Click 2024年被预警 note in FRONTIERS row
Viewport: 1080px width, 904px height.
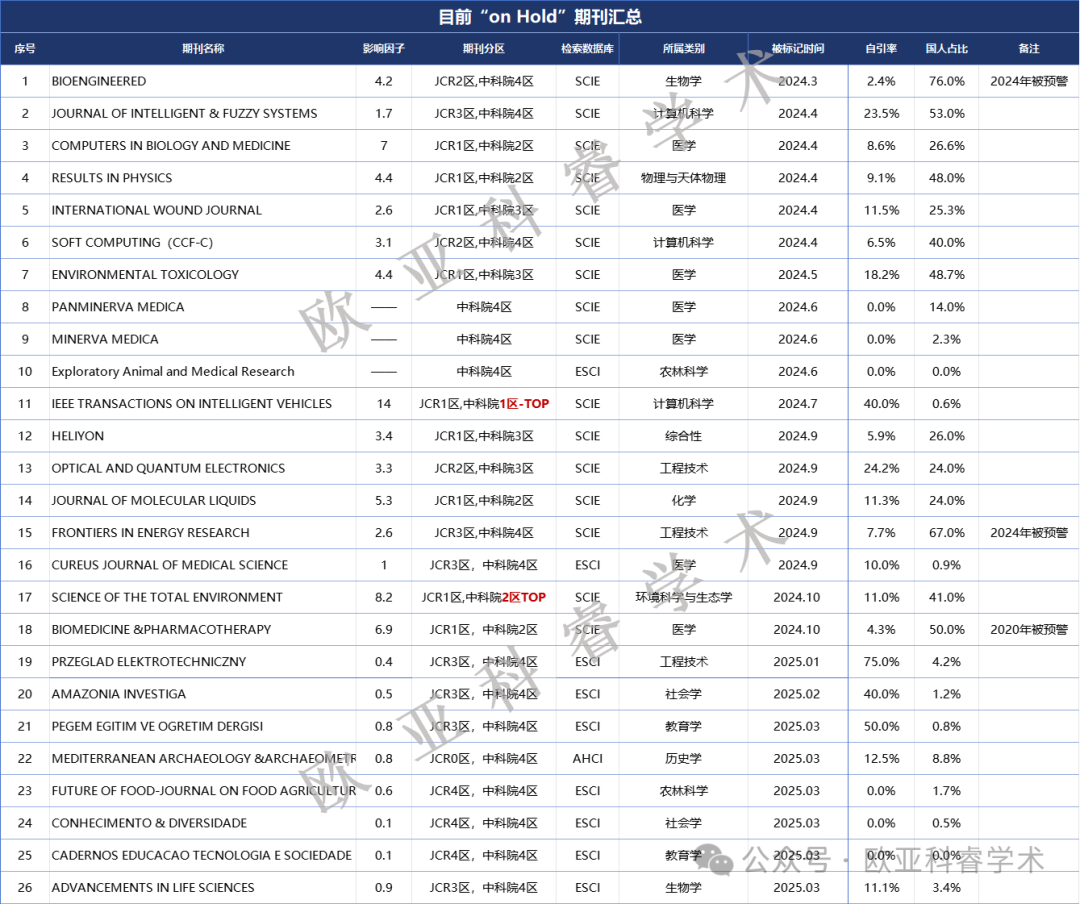click(1029, 533)
